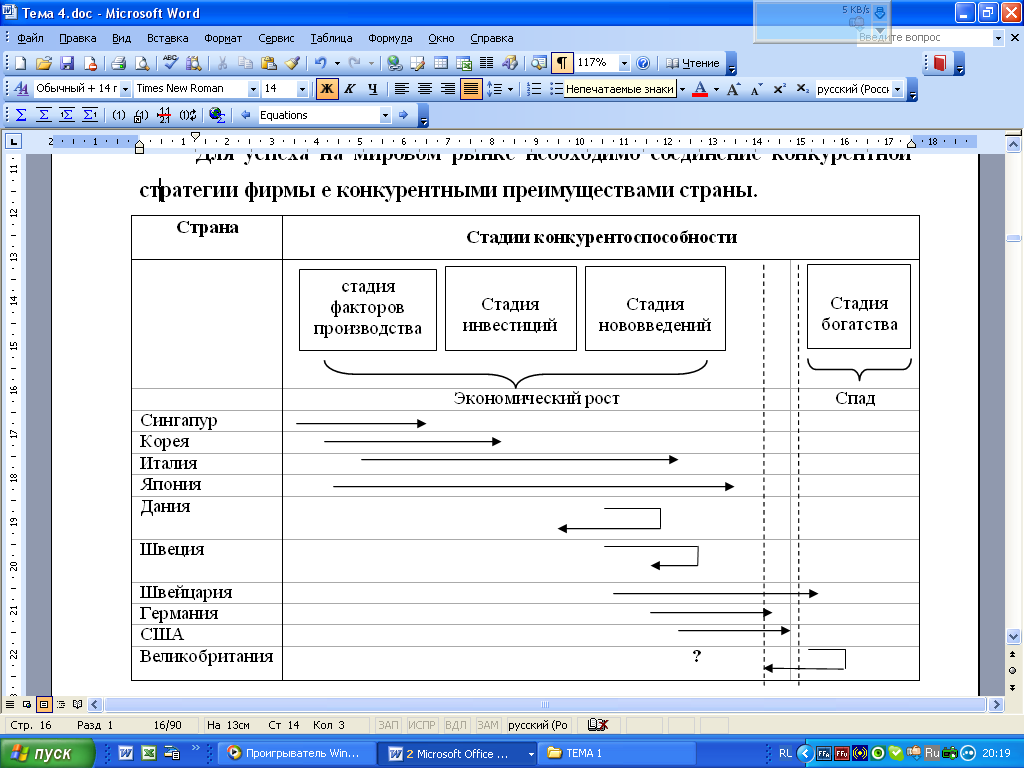The image size is (1024, 768).
Task: Create a new blank document
Action: [20, 63]
